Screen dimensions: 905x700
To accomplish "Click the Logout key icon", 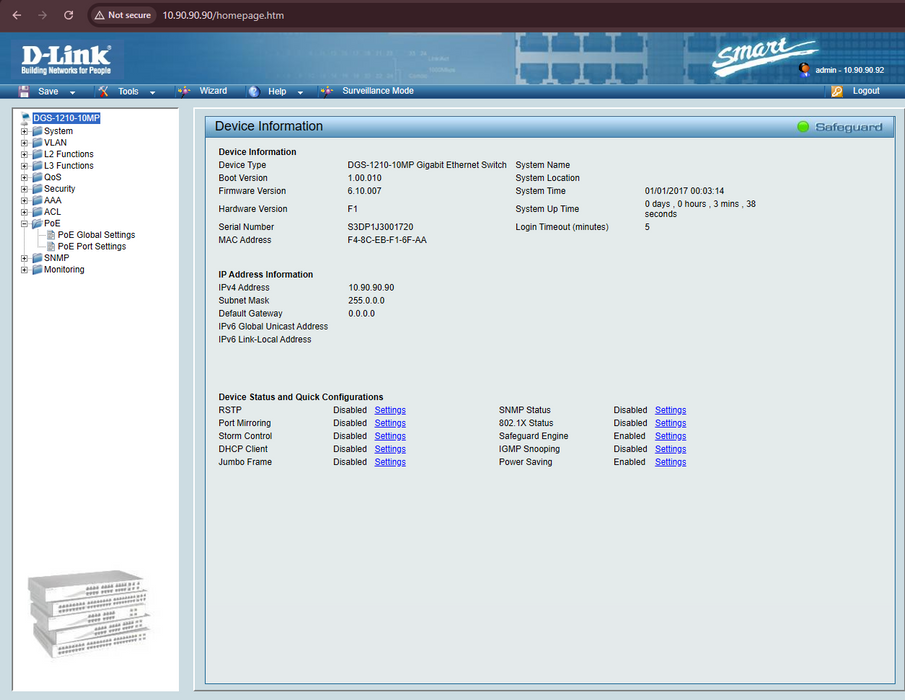I will click(x=837, y=91).
